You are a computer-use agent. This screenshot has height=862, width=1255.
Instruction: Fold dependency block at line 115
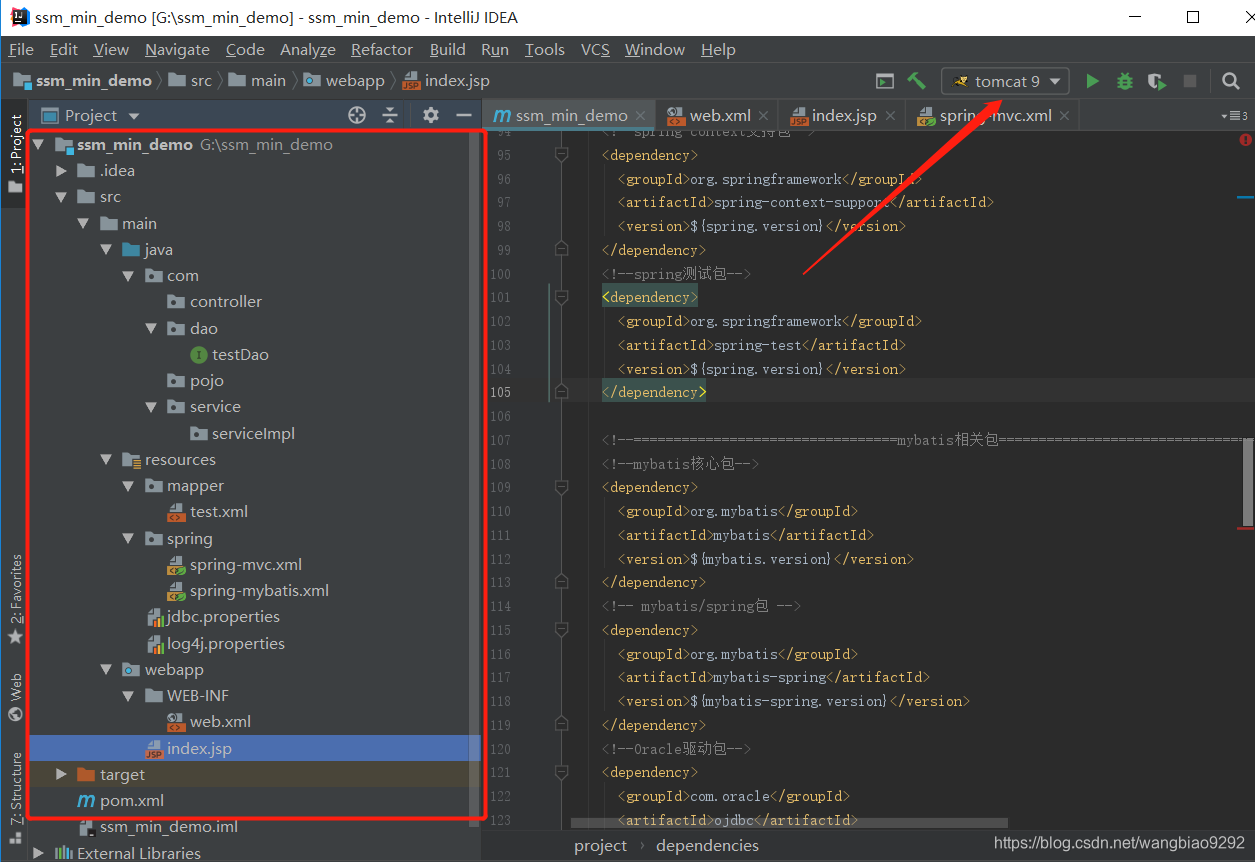click(x=561, y=630)
